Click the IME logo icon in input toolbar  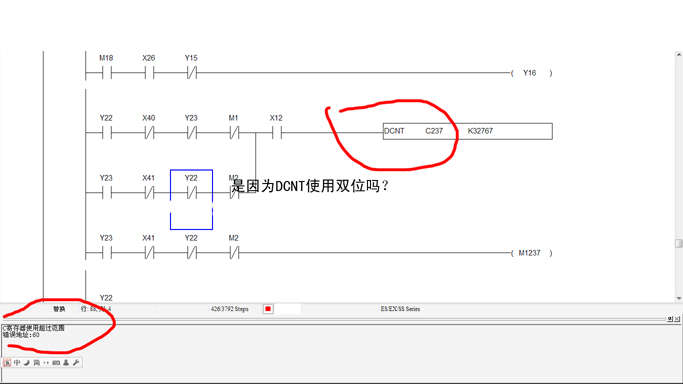[x=7, y=363]
